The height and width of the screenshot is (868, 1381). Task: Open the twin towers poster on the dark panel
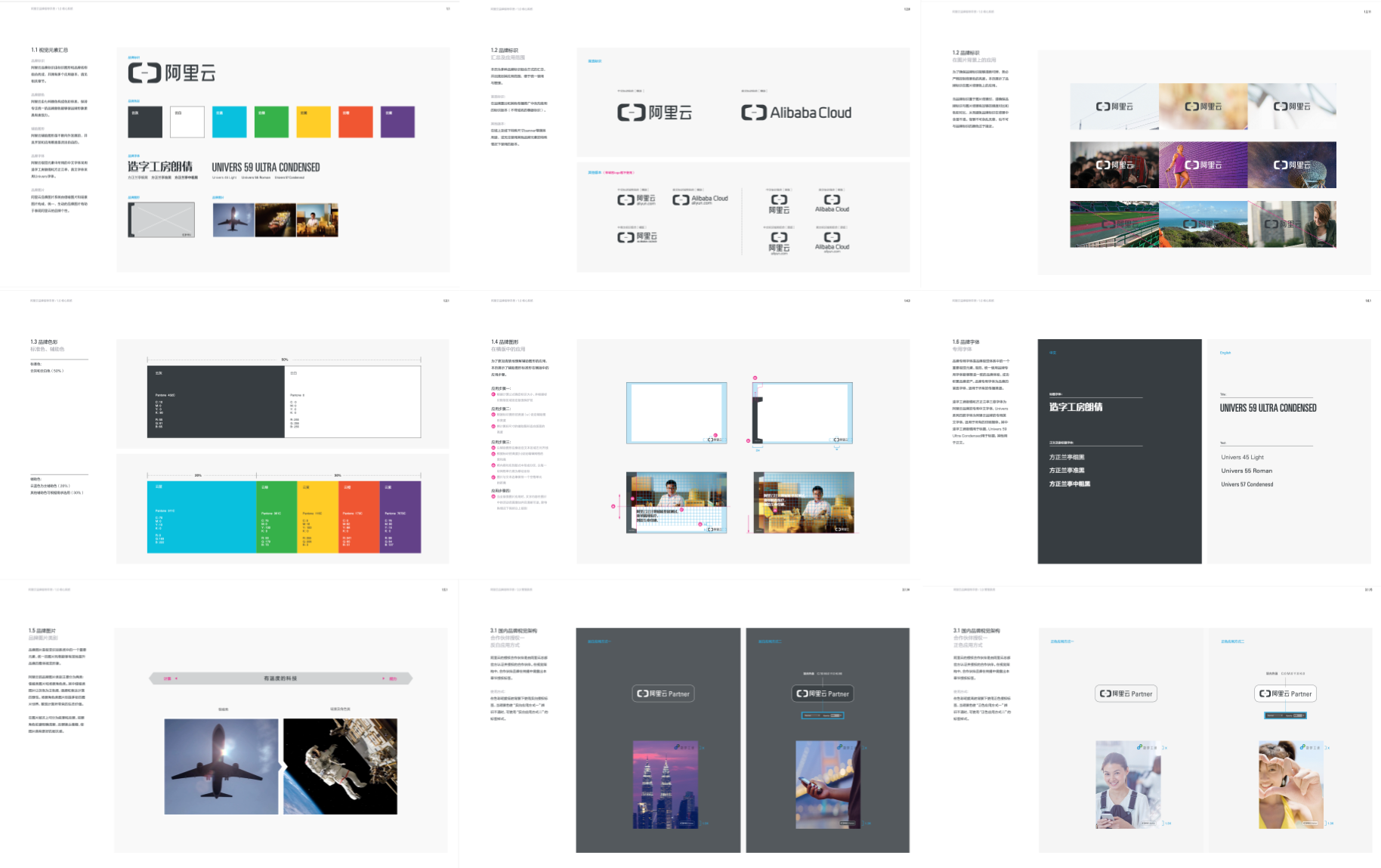point(666,785)
